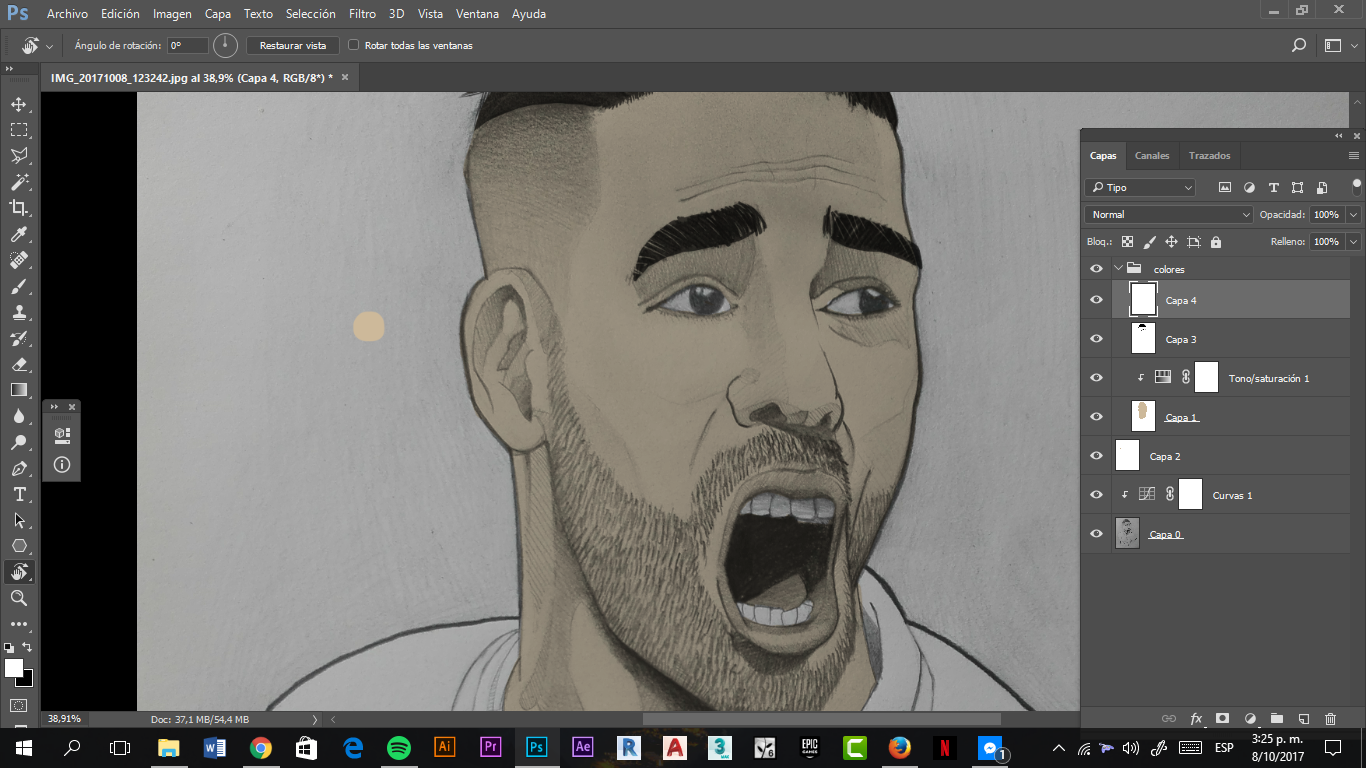Switch to the Trazados tab

1209,156
